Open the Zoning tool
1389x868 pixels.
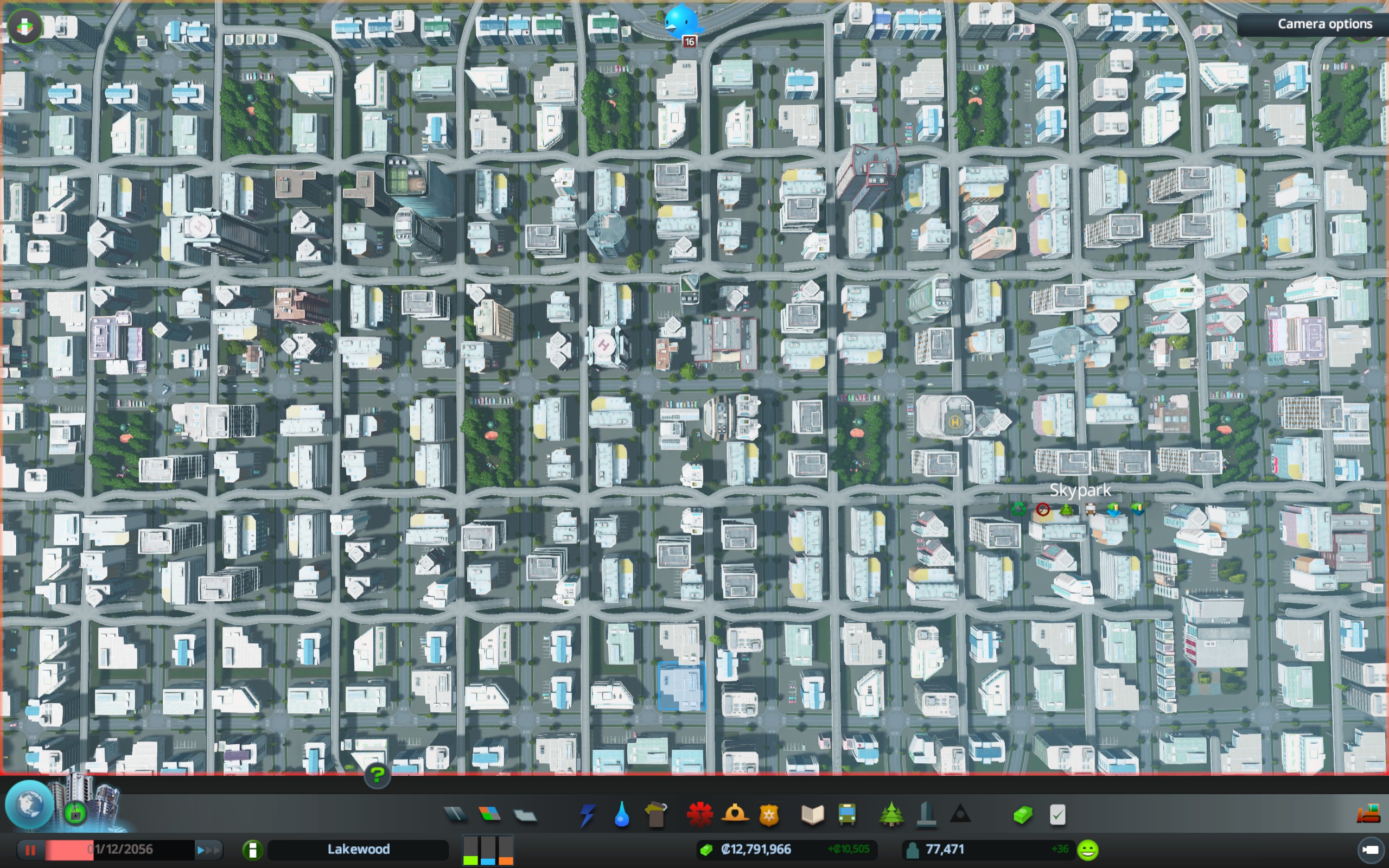tap(489, 814)
